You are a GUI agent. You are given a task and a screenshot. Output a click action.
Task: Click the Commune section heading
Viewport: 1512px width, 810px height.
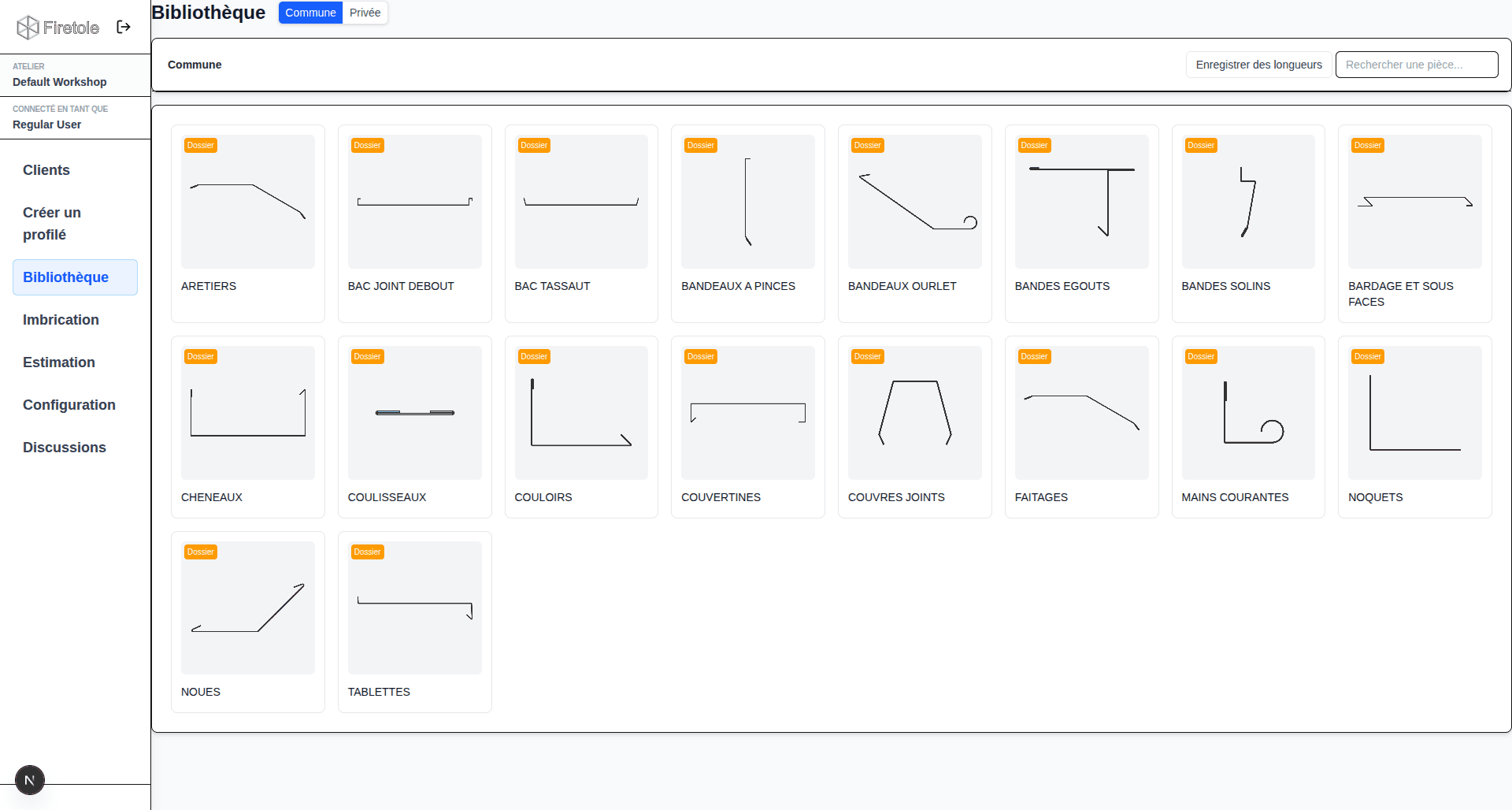(195, 65)
